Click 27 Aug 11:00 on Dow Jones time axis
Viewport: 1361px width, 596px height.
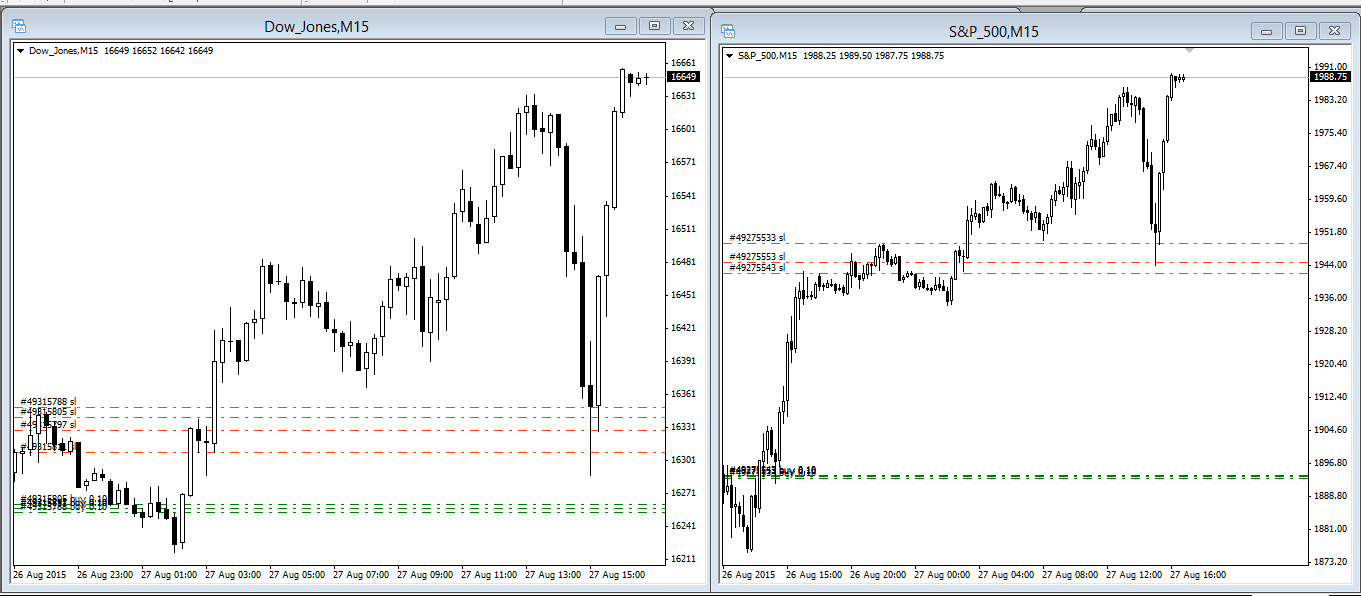pos(490,575)
